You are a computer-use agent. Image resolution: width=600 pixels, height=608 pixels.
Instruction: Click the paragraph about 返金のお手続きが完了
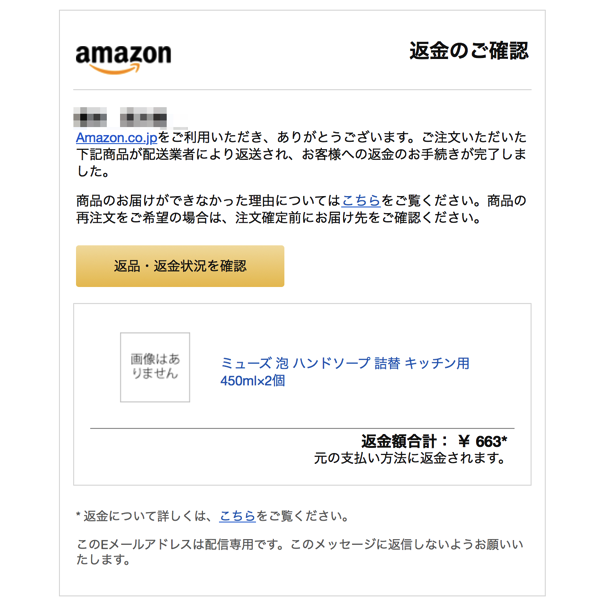pos(301,154)
